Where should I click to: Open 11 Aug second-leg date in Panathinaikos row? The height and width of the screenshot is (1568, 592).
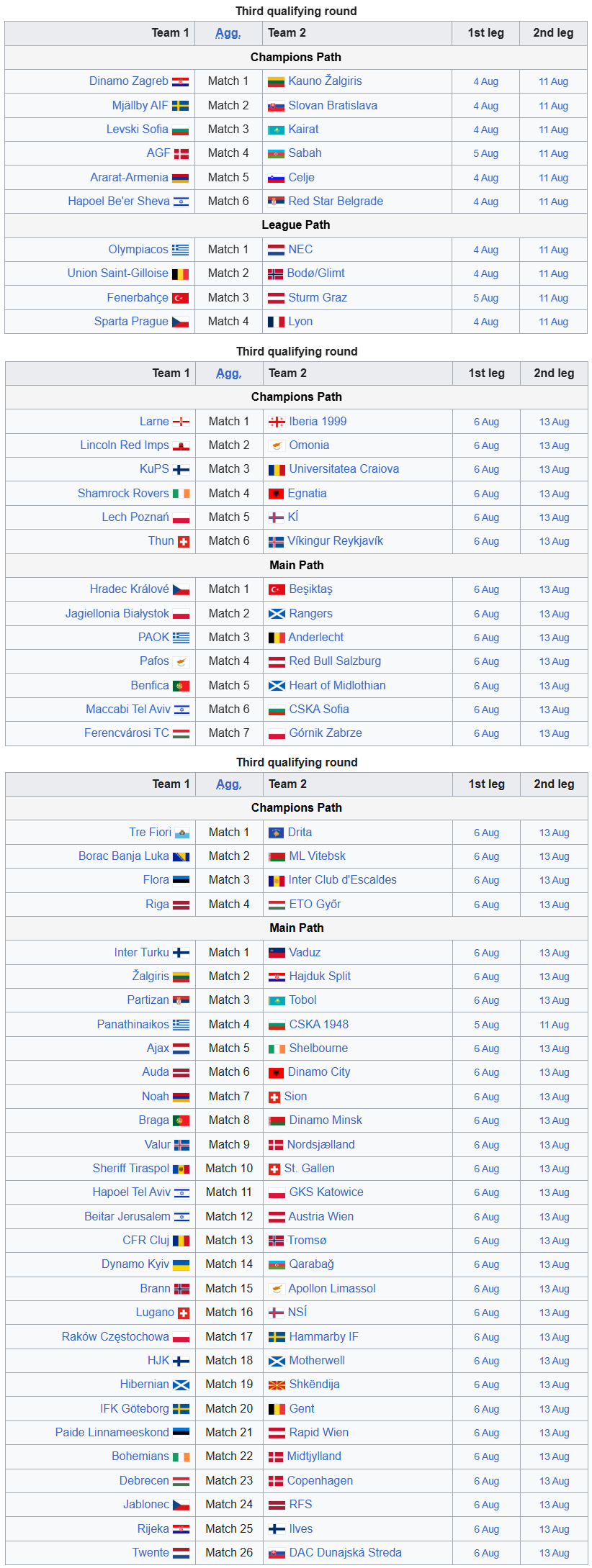coord(555,1025)
